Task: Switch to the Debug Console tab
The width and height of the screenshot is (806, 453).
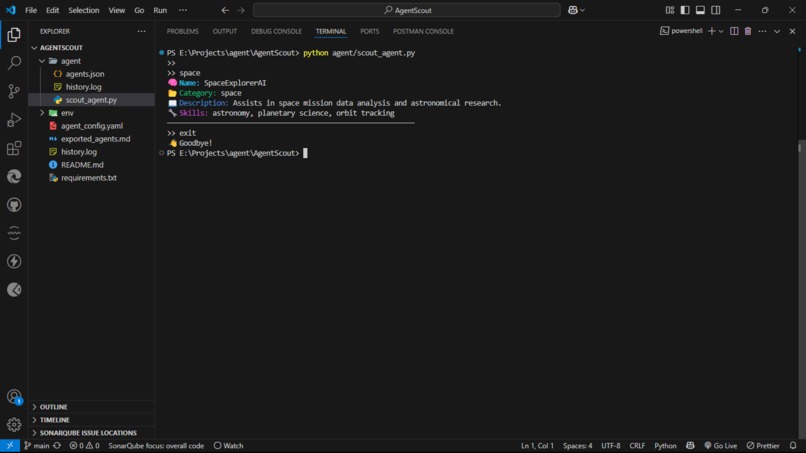Action: [276, 31]
